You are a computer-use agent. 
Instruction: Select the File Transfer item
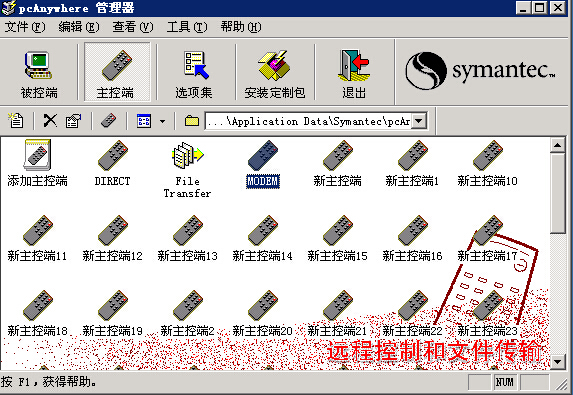tap(187, 169)
